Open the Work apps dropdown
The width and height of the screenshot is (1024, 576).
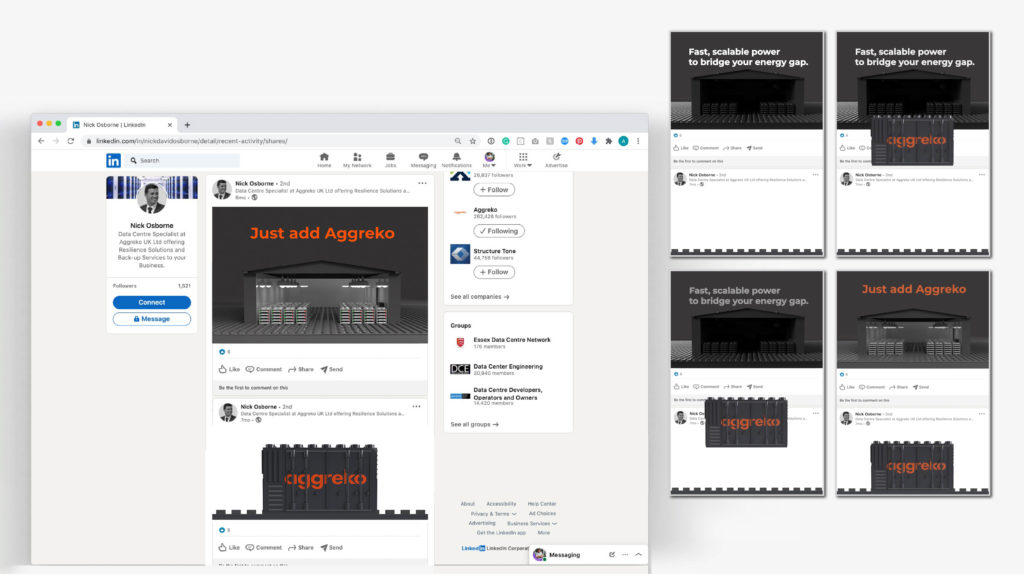click(523, 160)
